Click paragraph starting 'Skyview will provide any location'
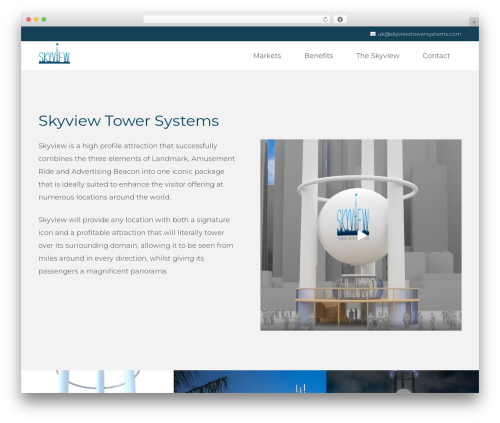Screen dimensions: 500x423 tap(136, 245)
